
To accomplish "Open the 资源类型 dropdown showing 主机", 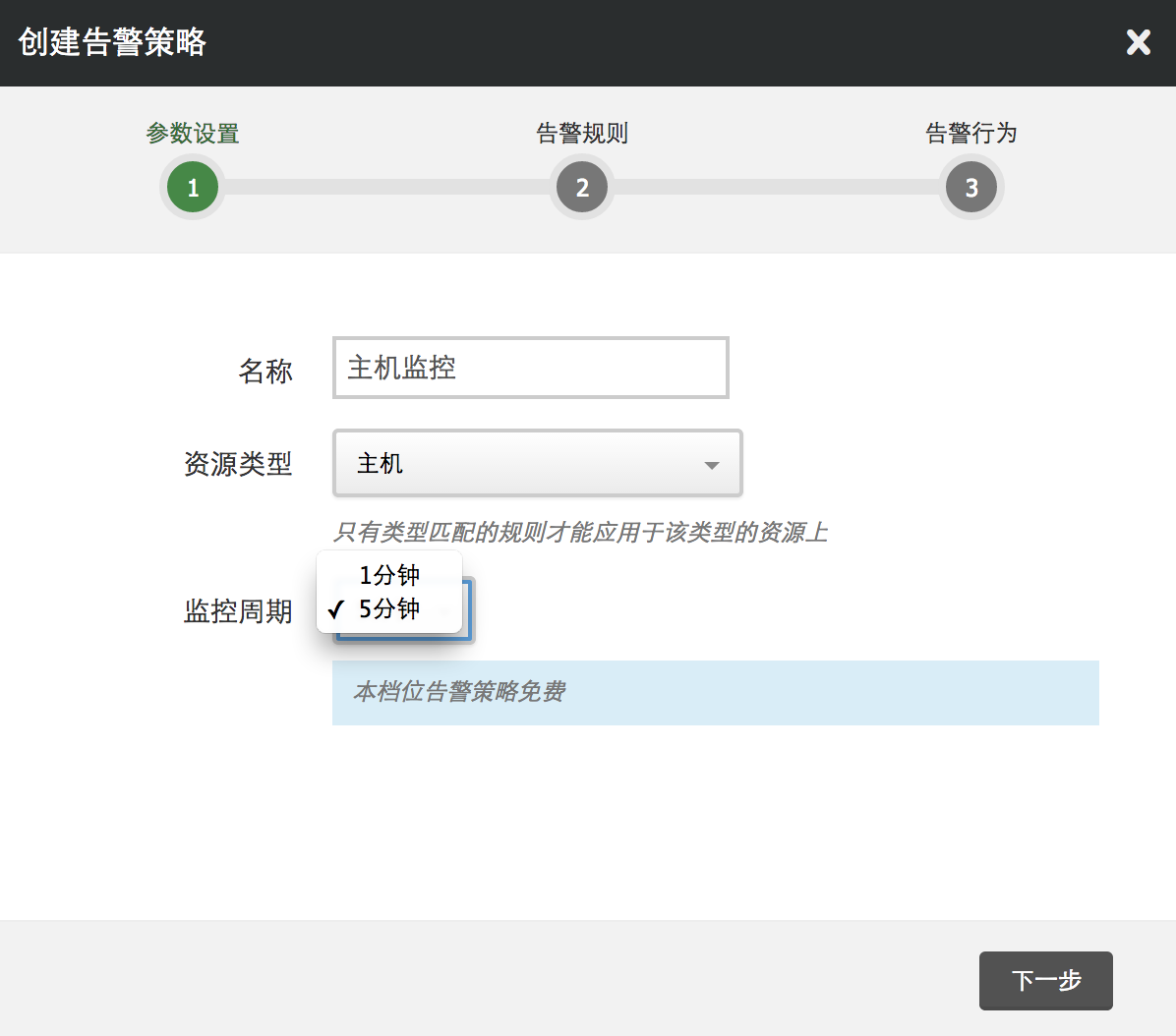I will click(x=537, y=463).
